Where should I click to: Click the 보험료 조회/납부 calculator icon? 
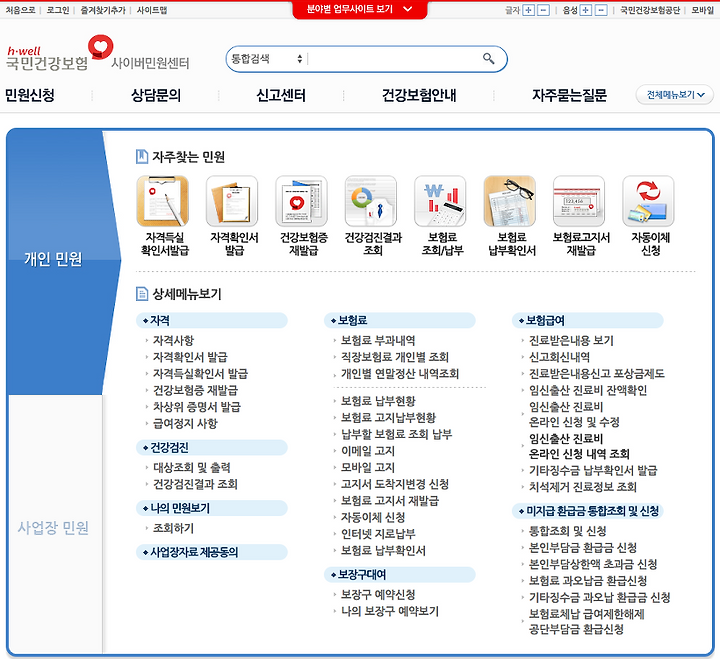[440, 201]
